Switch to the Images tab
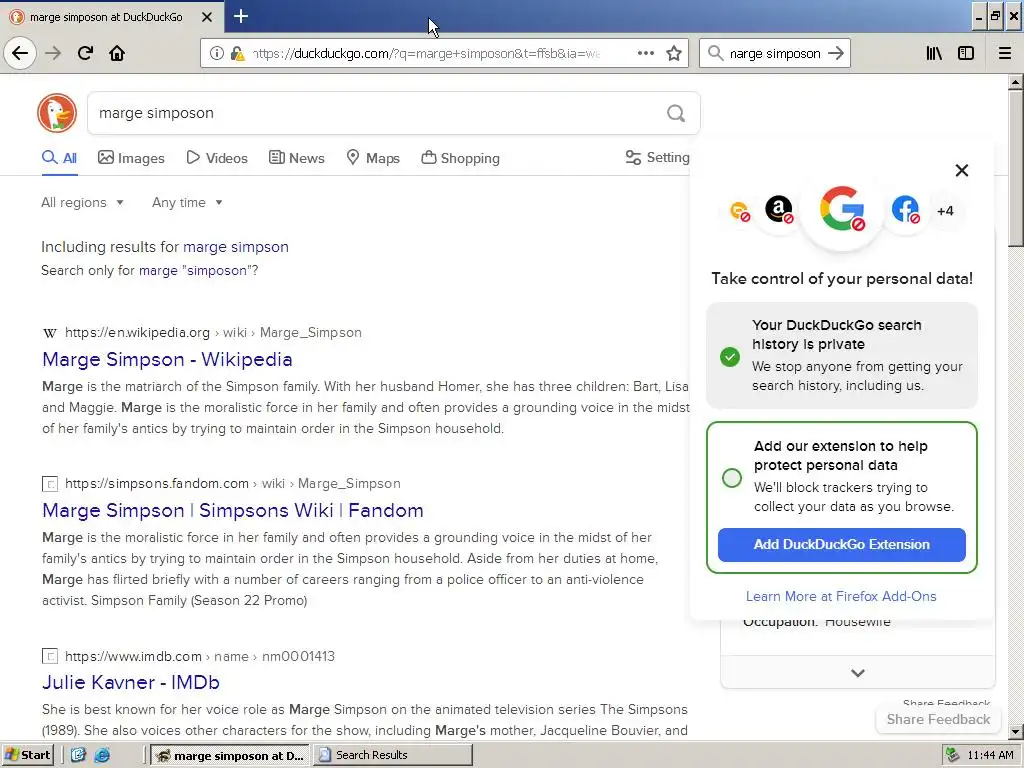 click(x=131, y=158)
